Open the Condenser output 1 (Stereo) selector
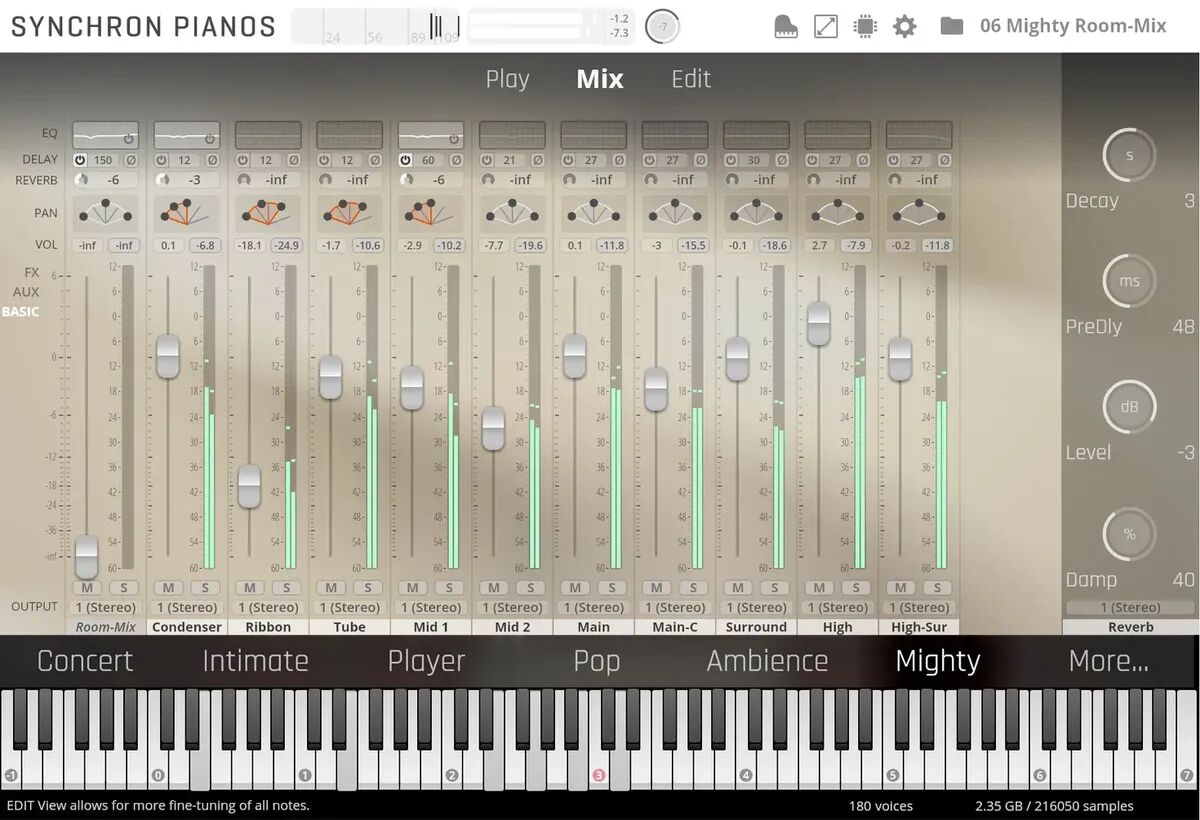The width and height of the screenshot is (1200, 820). pyautogui.click(x=187, y=607)
